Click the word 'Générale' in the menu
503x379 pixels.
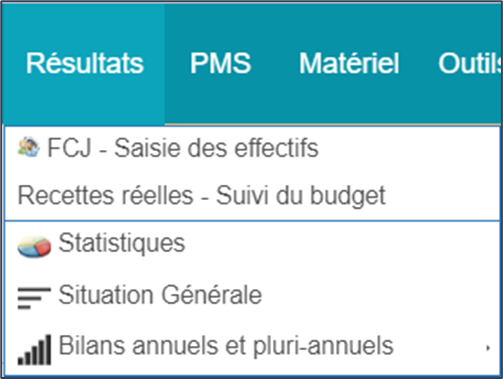coord(212,295)
